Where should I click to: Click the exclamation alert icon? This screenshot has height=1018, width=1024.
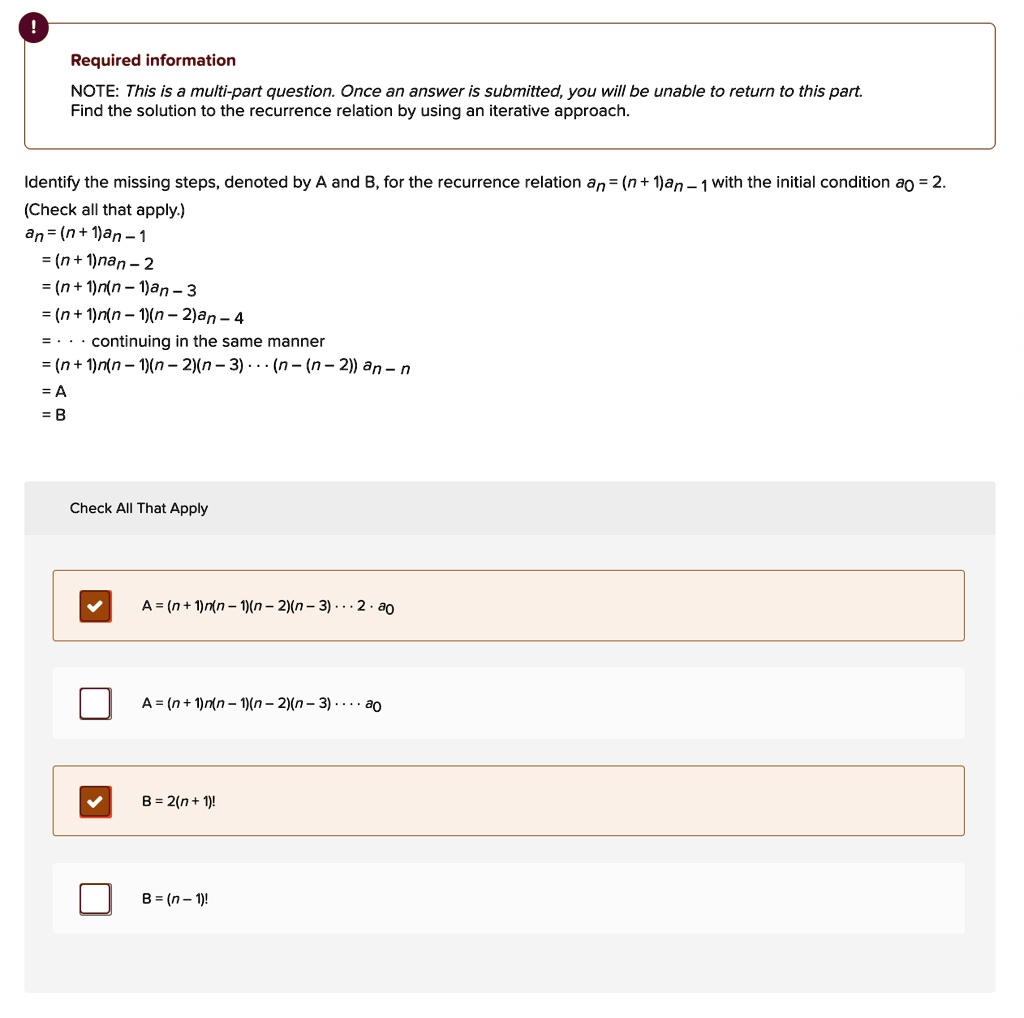[x=33, y=27]
